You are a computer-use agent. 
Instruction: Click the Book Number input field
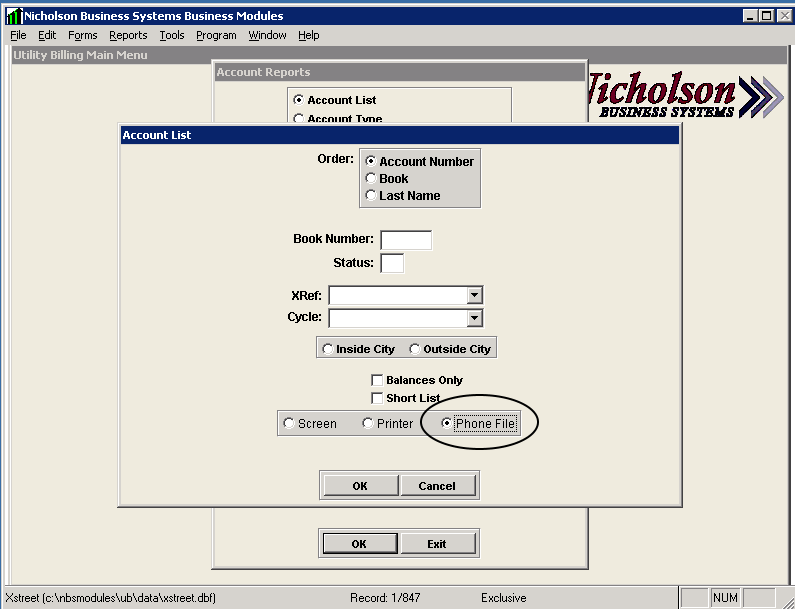[406, 240]
